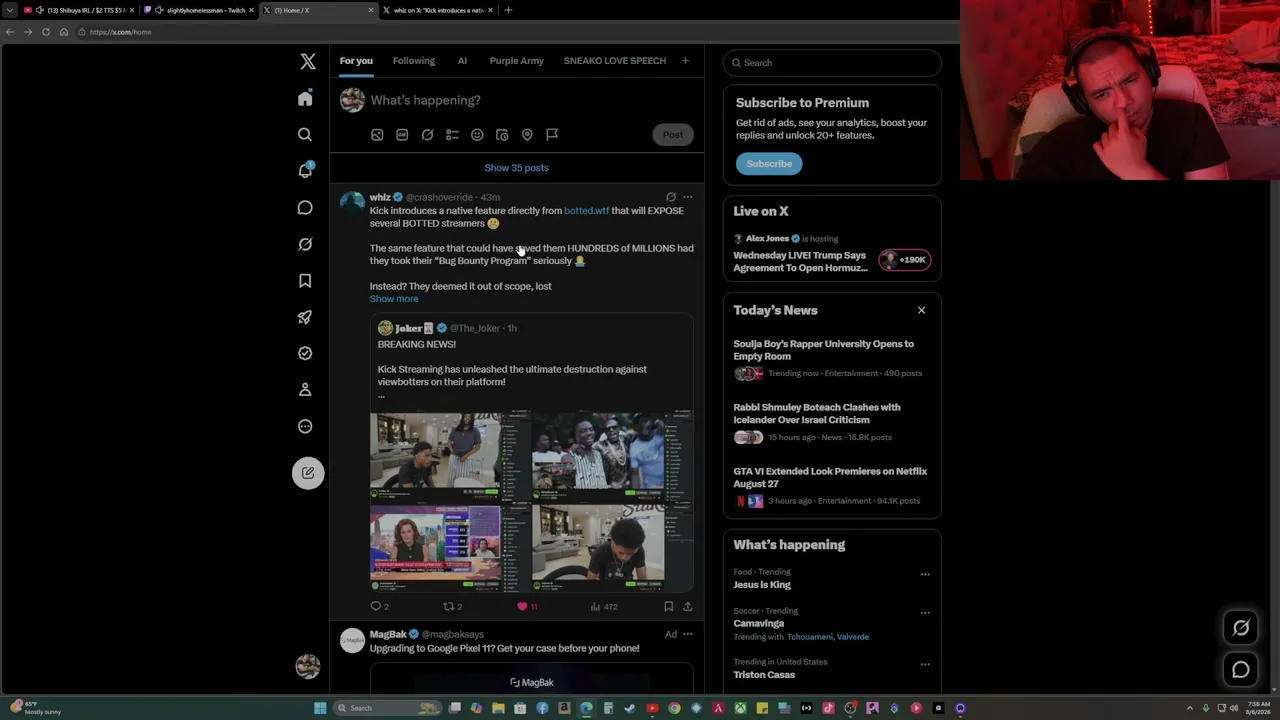
Task: Click the Post button
Action: click(x=673, y=135)
